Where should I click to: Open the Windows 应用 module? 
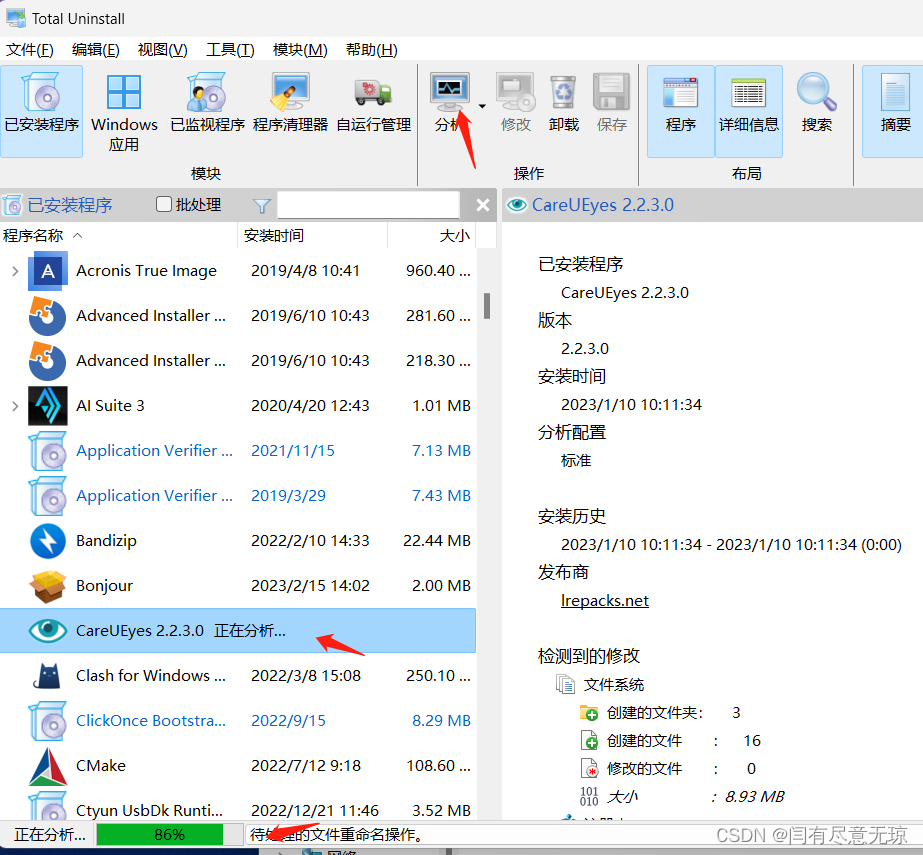(124, 110)
